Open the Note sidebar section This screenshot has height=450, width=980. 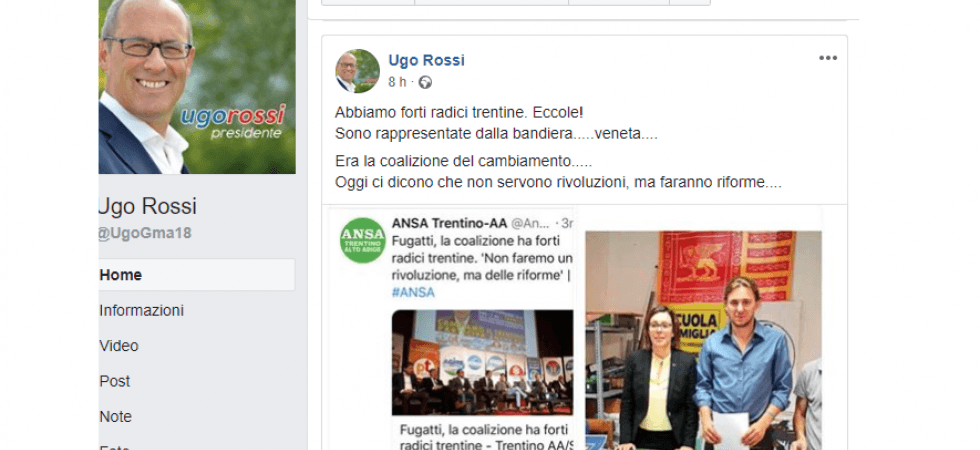(x=116, y=417)
